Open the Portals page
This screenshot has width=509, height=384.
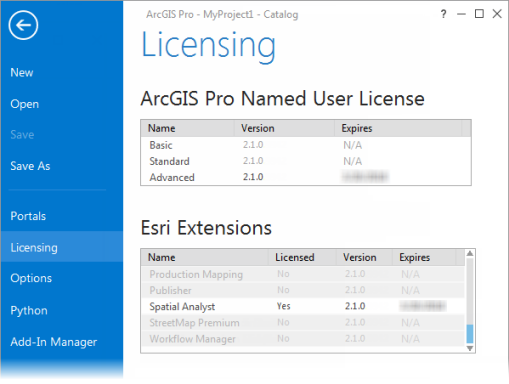click(x=28, y=216)
